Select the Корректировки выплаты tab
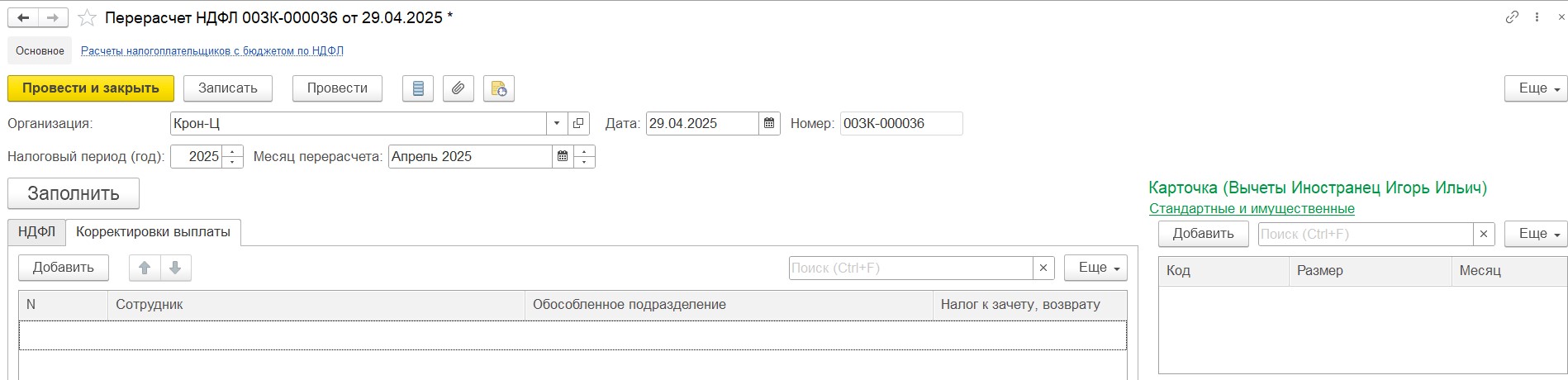The height and width of the screenshot is (380, 1568). [x=153, y=232]
